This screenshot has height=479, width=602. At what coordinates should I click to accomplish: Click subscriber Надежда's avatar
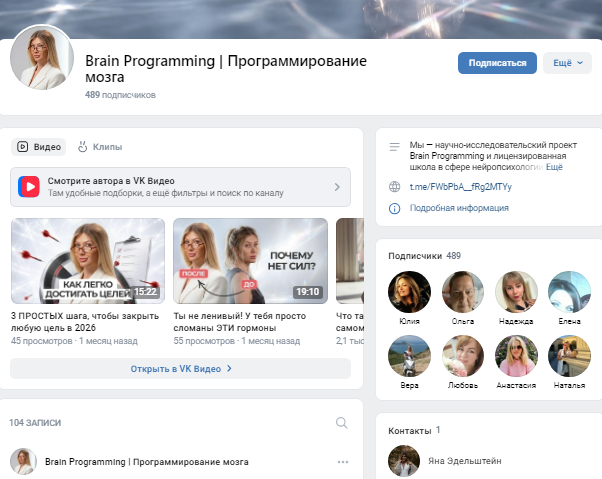(516, 292)
